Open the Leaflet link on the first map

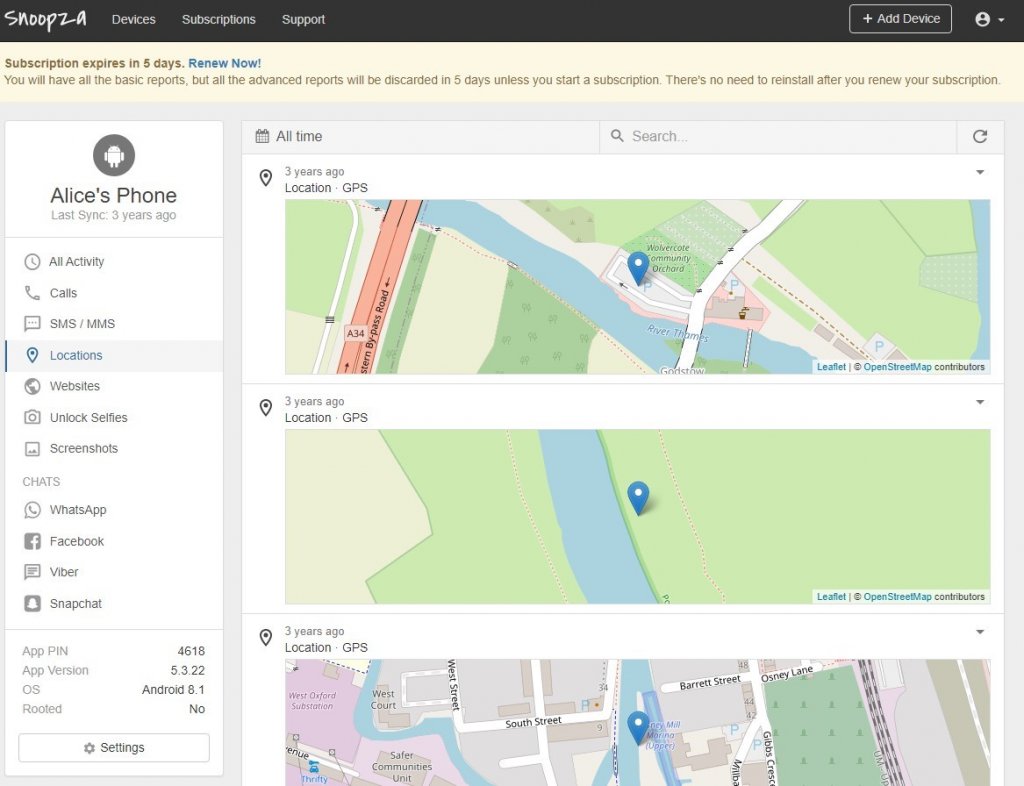point(831,367)
